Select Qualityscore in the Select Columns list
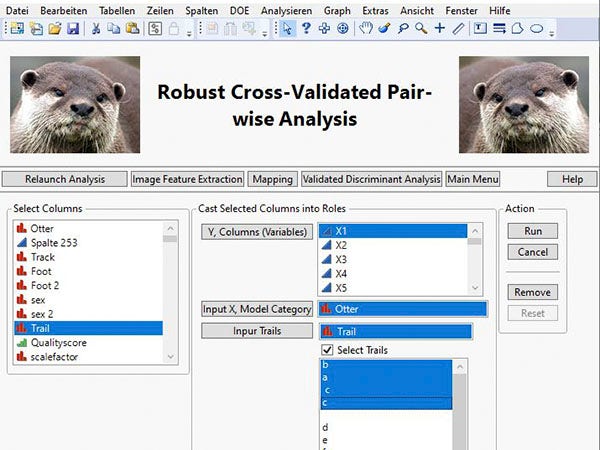This screenshot has height=450, width=600. coord(56,342)
